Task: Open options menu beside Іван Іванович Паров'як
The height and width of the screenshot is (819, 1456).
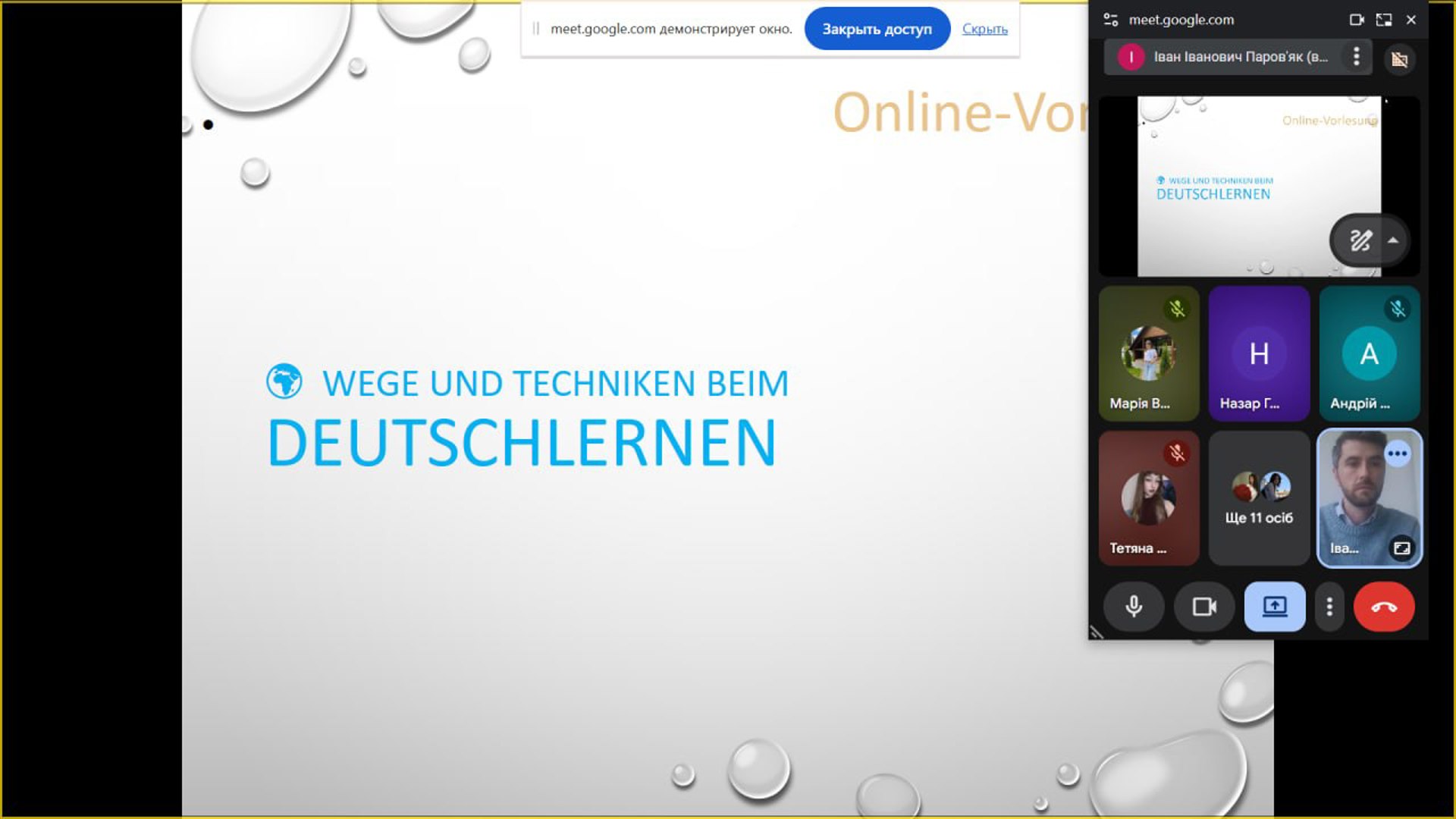Action: coord(1357,56)
